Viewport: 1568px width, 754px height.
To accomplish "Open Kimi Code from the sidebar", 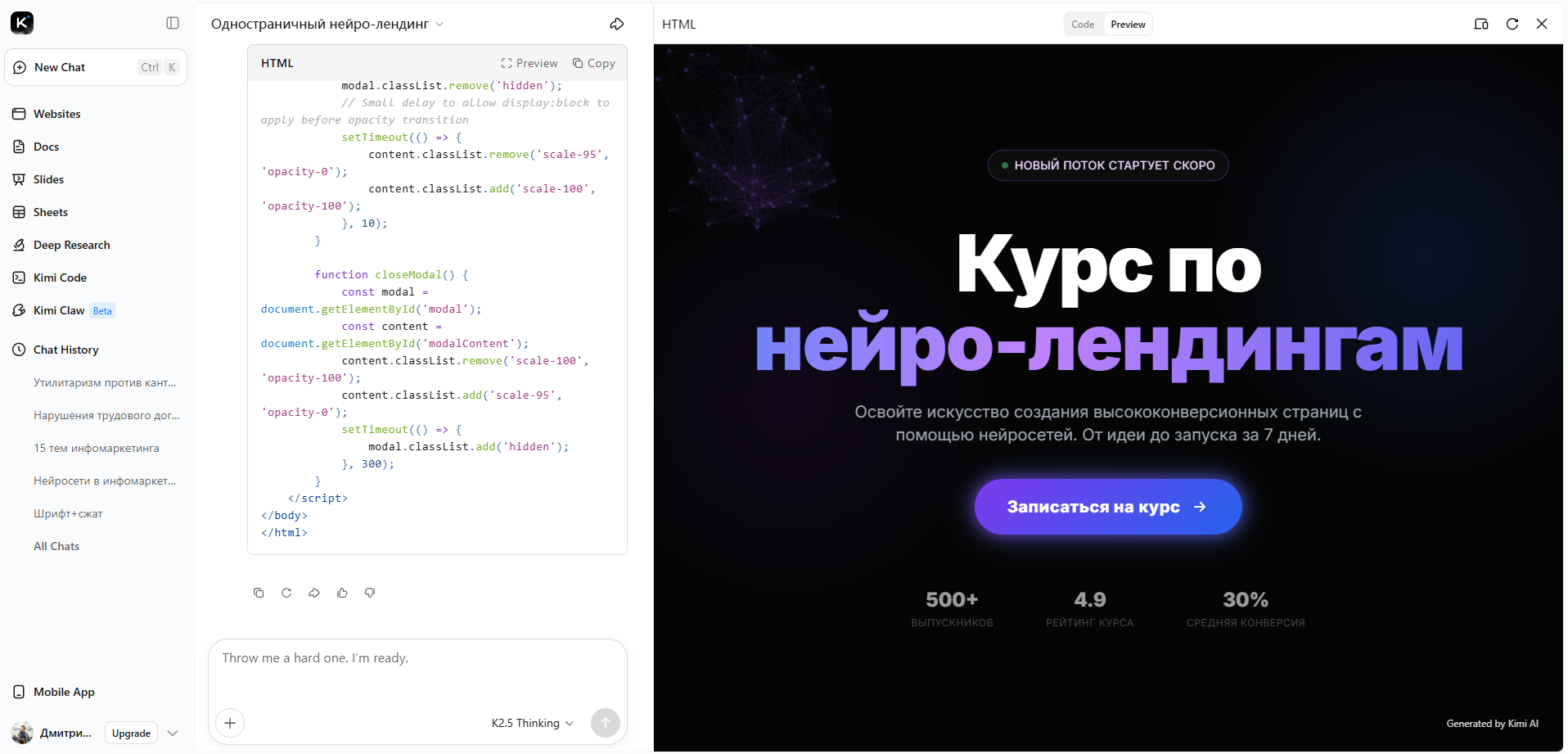I will click(58, 278).
